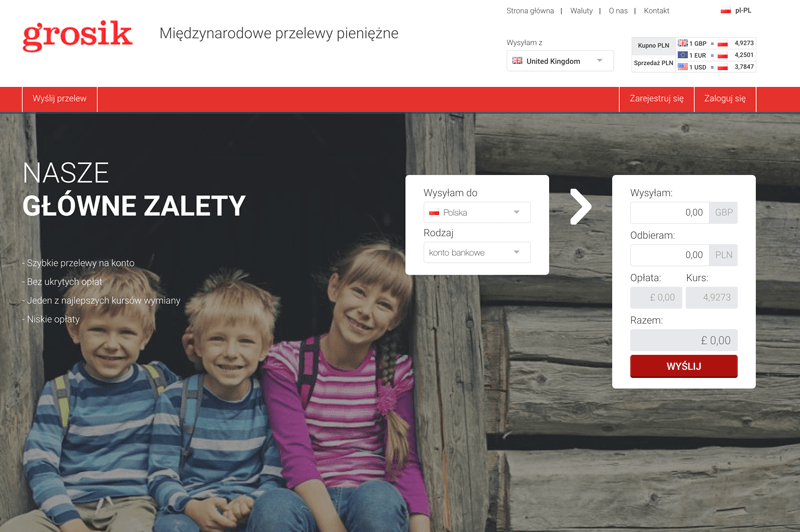Open the Wyślij przelew tab
The image size is (800, 532).
point(60,99)
